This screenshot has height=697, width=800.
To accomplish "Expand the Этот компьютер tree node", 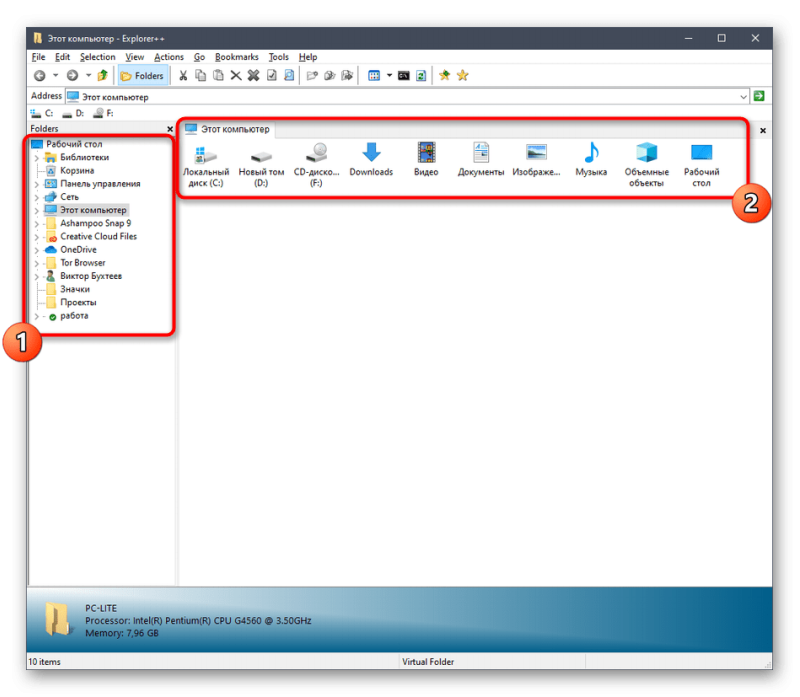I will [x=37, y=211].
